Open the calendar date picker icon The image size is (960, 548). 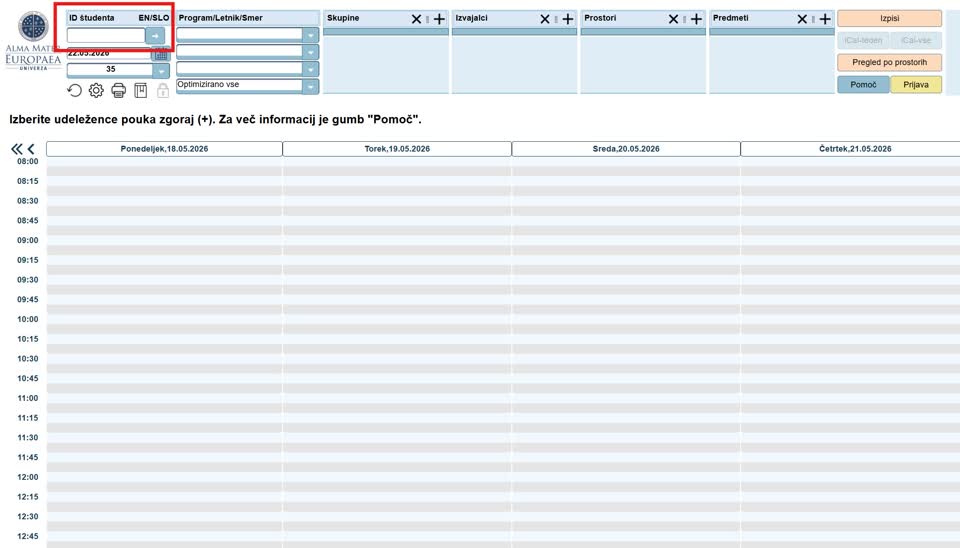(x=160, y=55)
